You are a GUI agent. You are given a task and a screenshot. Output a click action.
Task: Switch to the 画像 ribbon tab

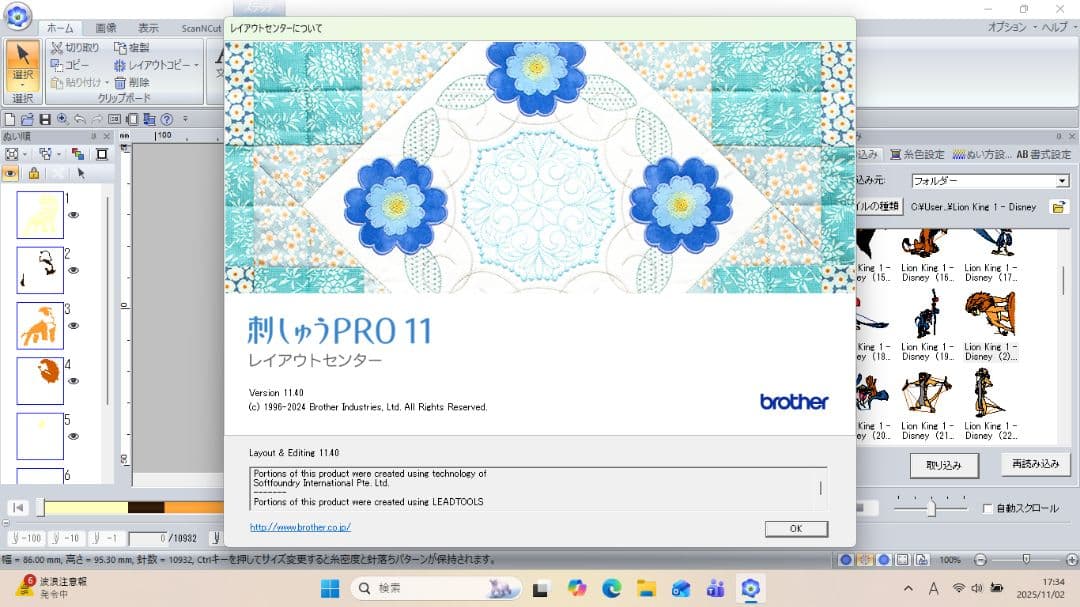tap(107, 28)
